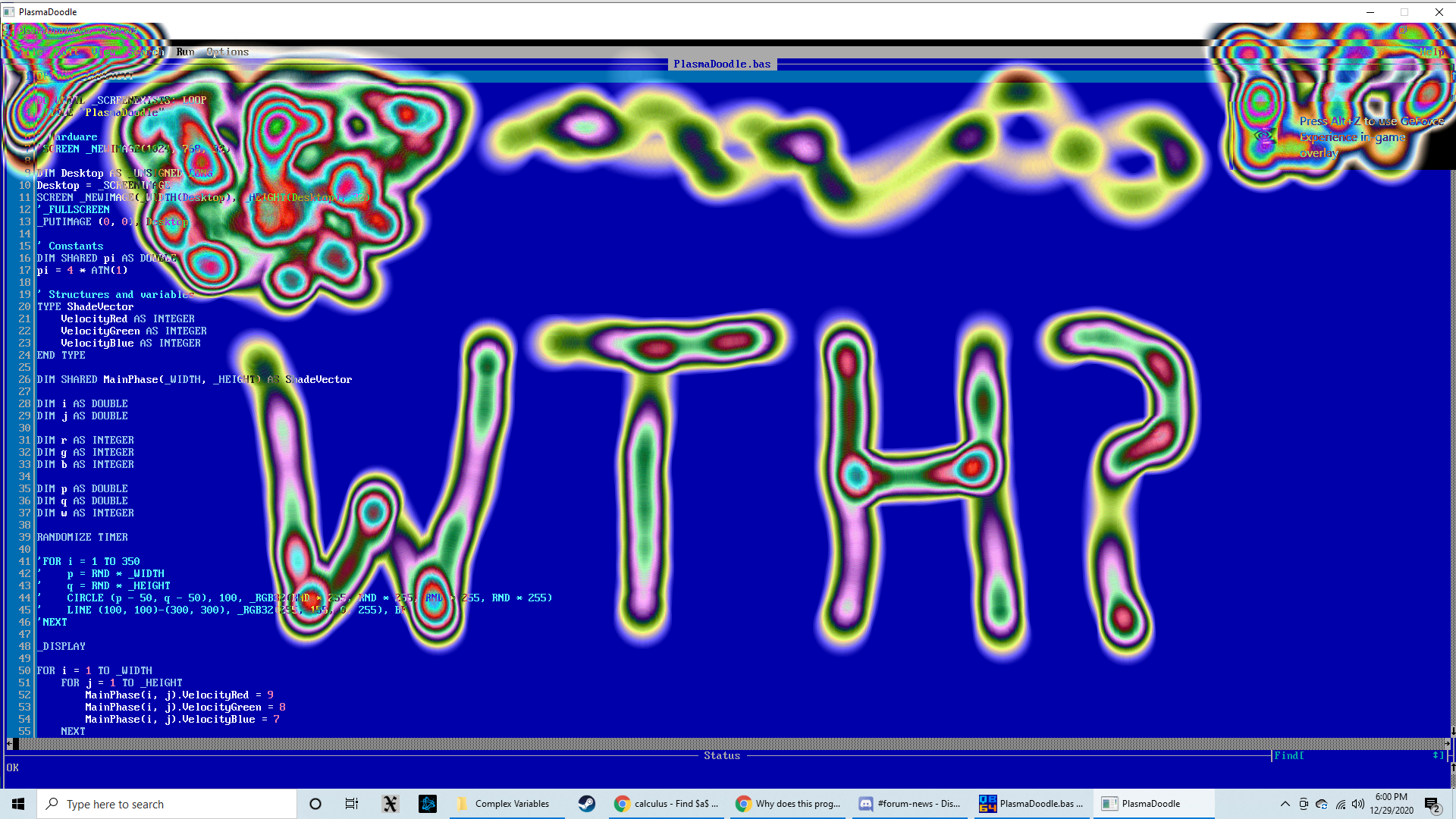Open Find history arrows beside the Find field

[x=1437, y=755]
